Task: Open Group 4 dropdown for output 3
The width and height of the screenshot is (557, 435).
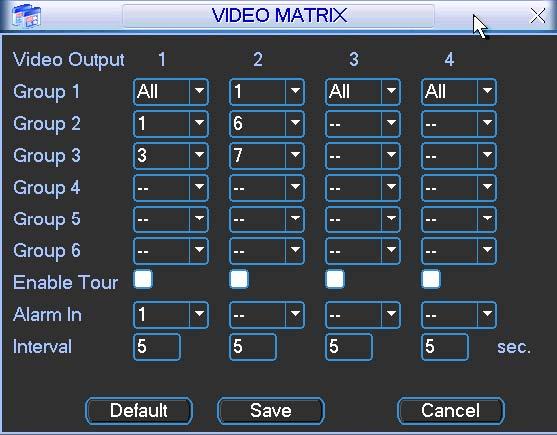Action: coord(363,187)
